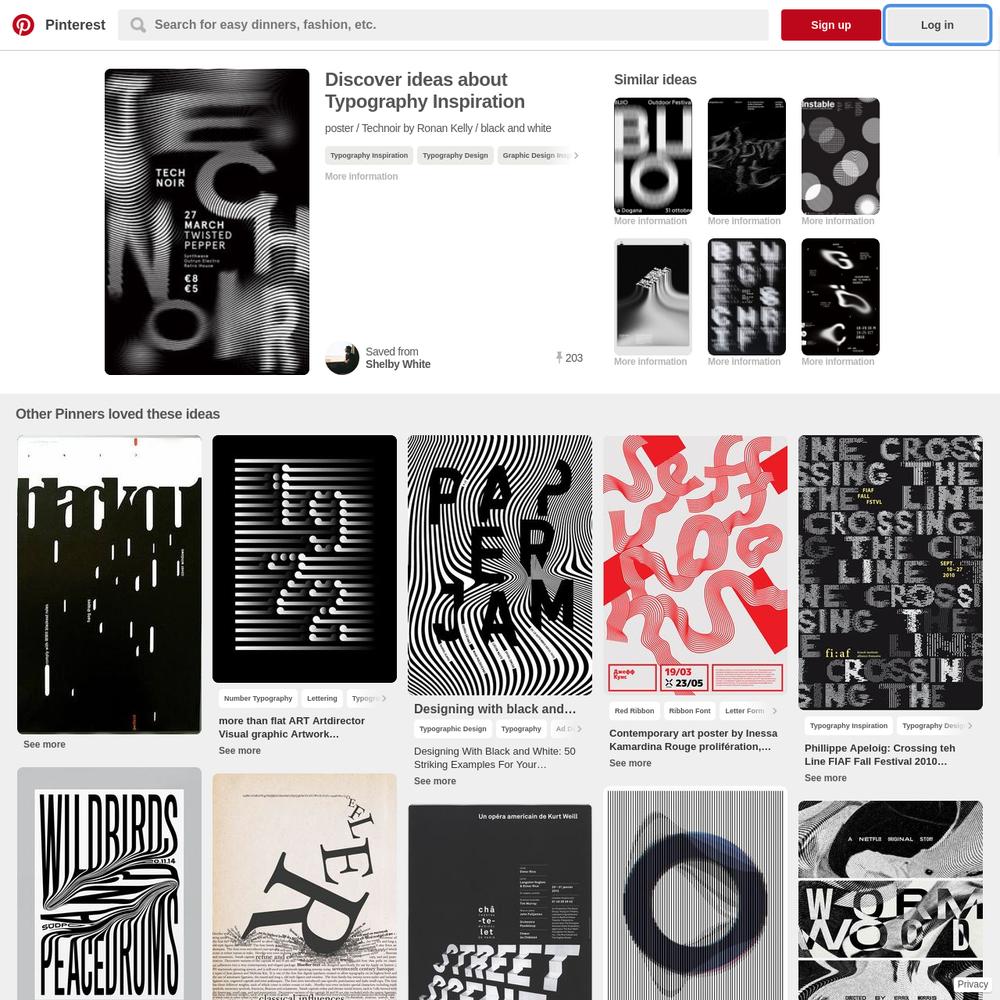Click the search magnifier icon

pos(138,25)
